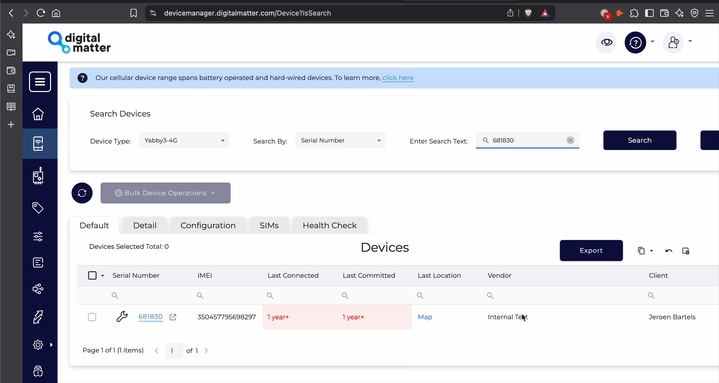Click the IMEI column filter field
The image size is (719, 383).
(x=227, y=295)
